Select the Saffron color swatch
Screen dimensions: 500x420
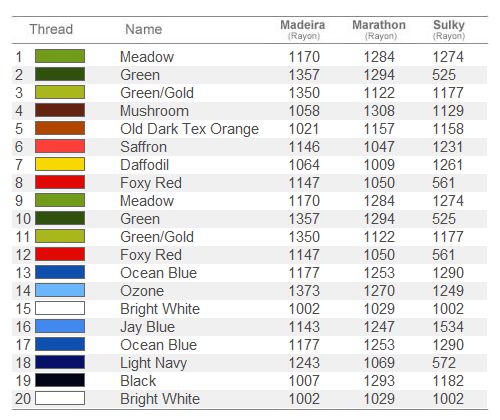point(60,146)
